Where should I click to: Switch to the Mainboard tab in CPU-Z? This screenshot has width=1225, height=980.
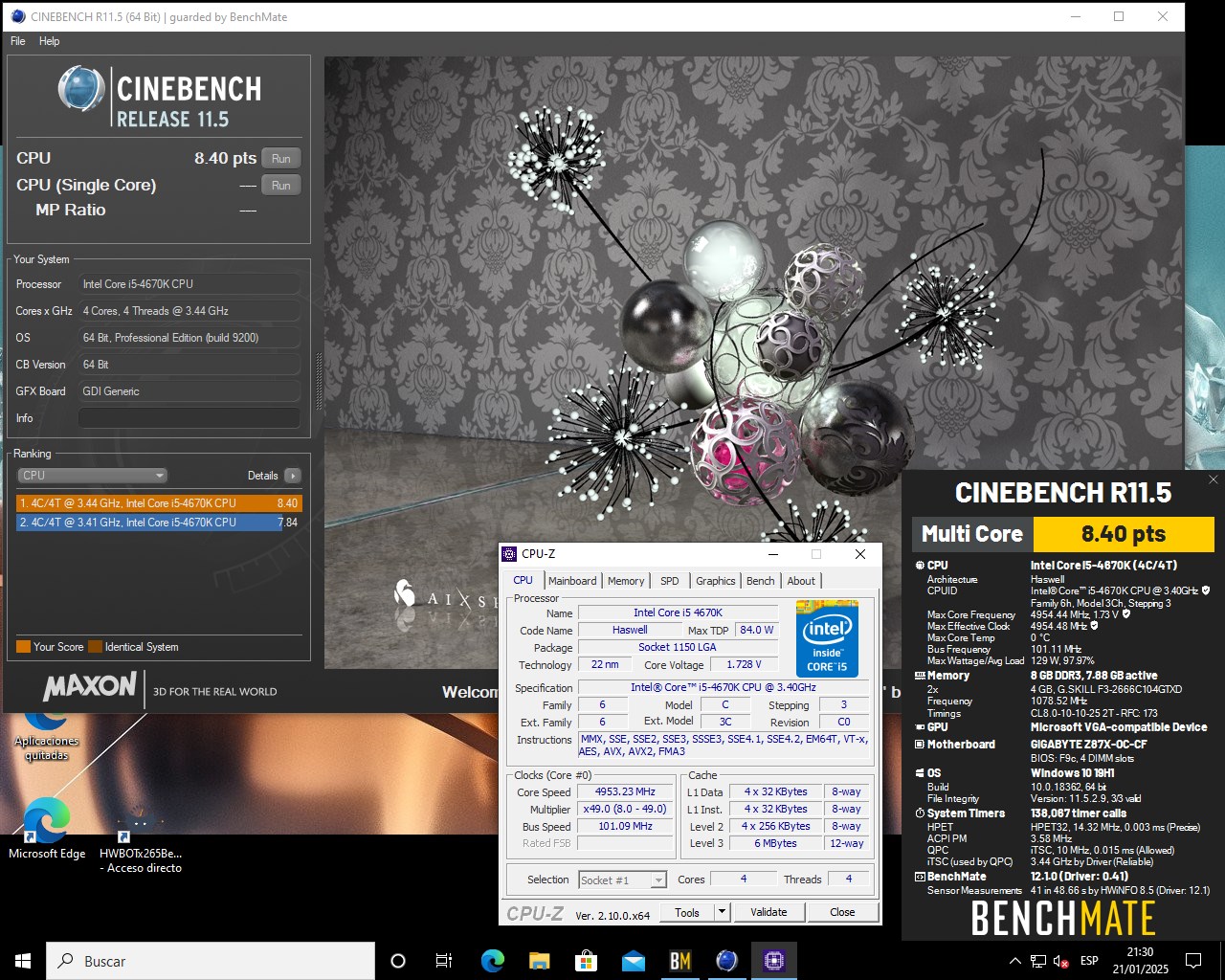coord(572,581)
